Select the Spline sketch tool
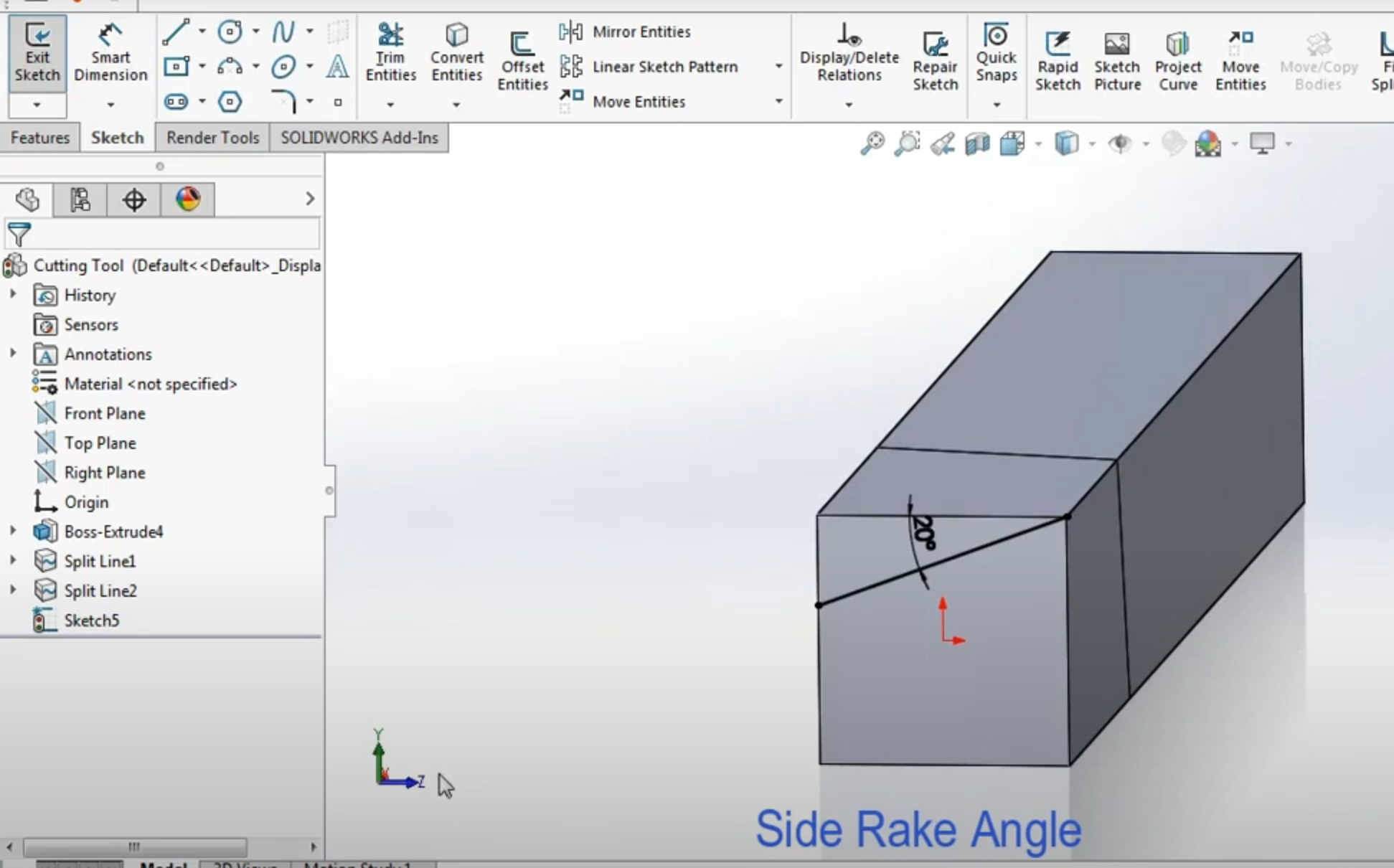This screenshot has width=1394, height=868. coord(283,32)
